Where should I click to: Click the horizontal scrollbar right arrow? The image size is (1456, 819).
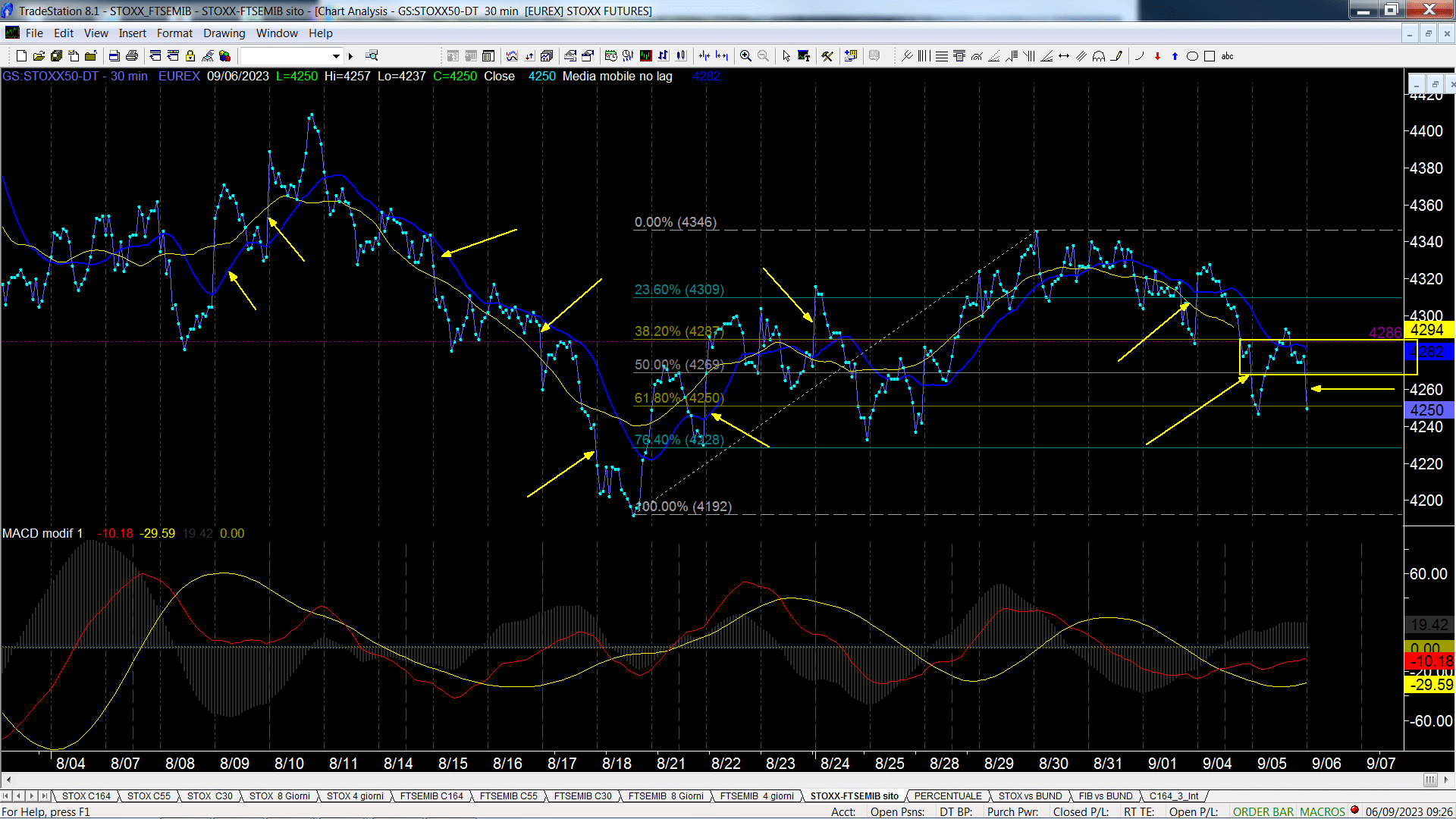click(1447, 780)
